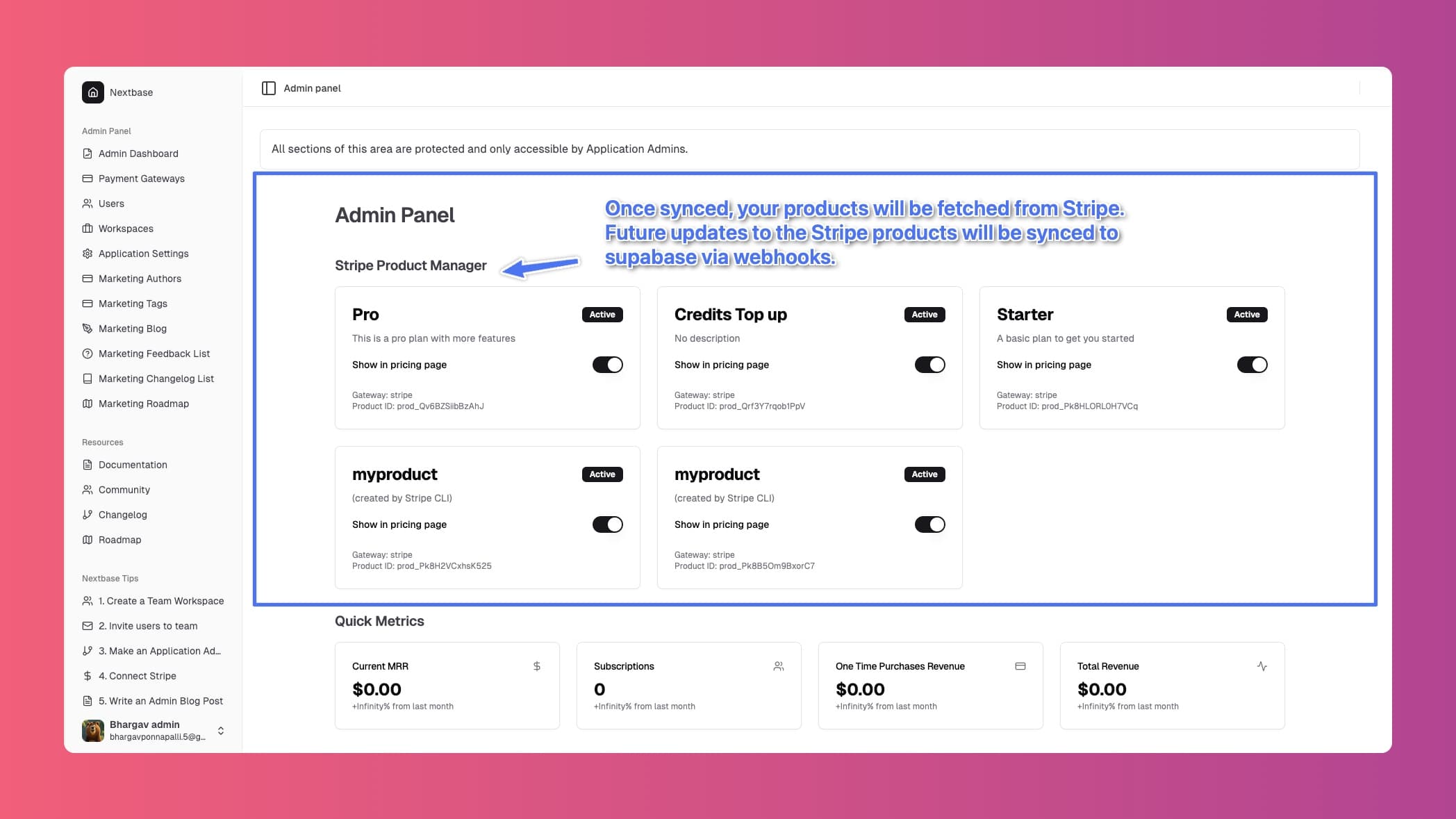The height and width of the screenshot is (819, 1456).
Task: Select the Application Settings gear icon
Action: pyautogui.click(x=87, y=253)
